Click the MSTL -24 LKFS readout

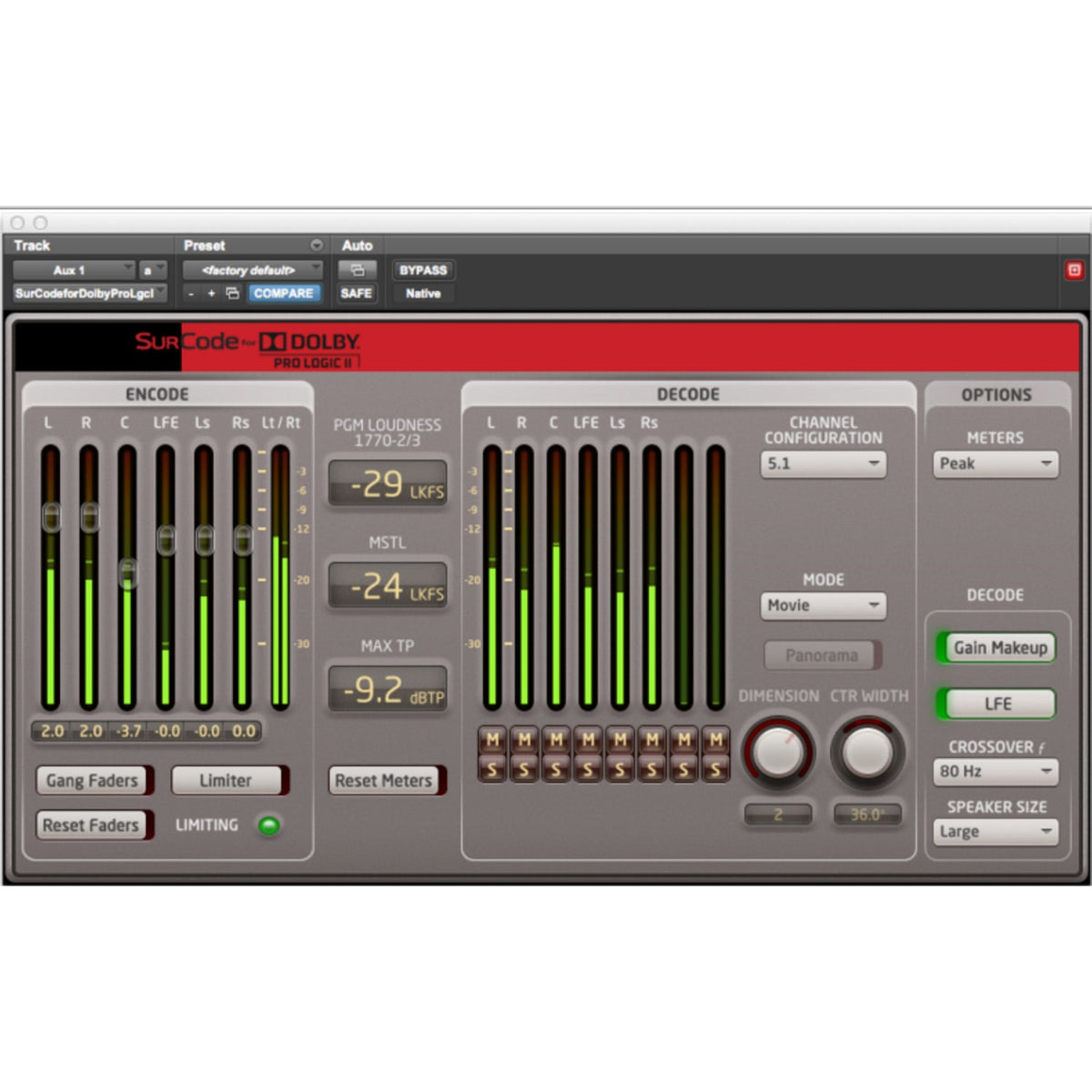(388, 585)
